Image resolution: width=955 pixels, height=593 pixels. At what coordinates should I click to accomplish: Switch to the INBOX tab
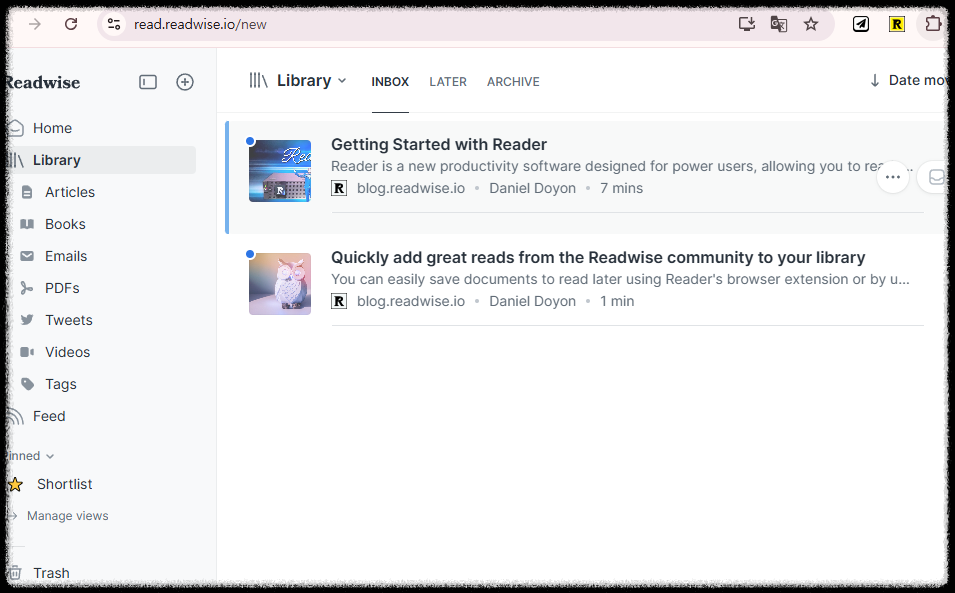(x=390, y=82)
